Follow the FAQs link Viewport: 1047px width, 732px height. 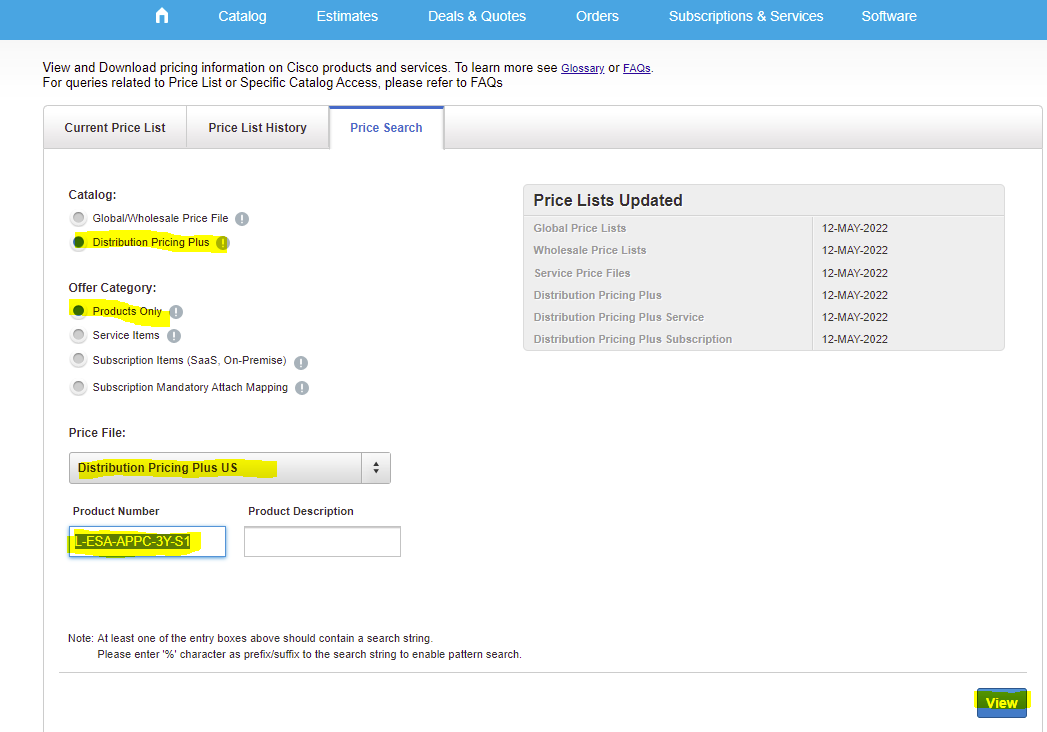tap(636, 68)
